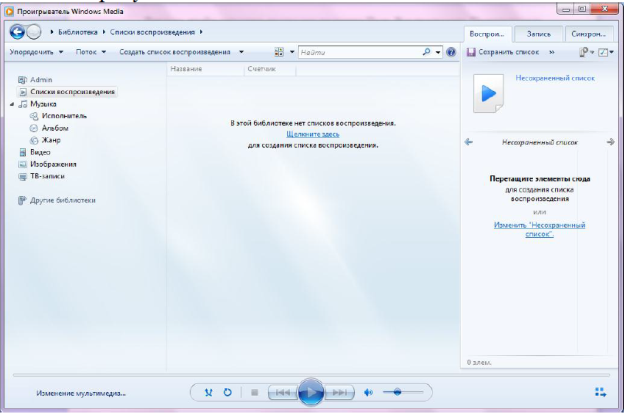Click the Music note icon in tree
The image size is (624, 413).
(23, 104)
